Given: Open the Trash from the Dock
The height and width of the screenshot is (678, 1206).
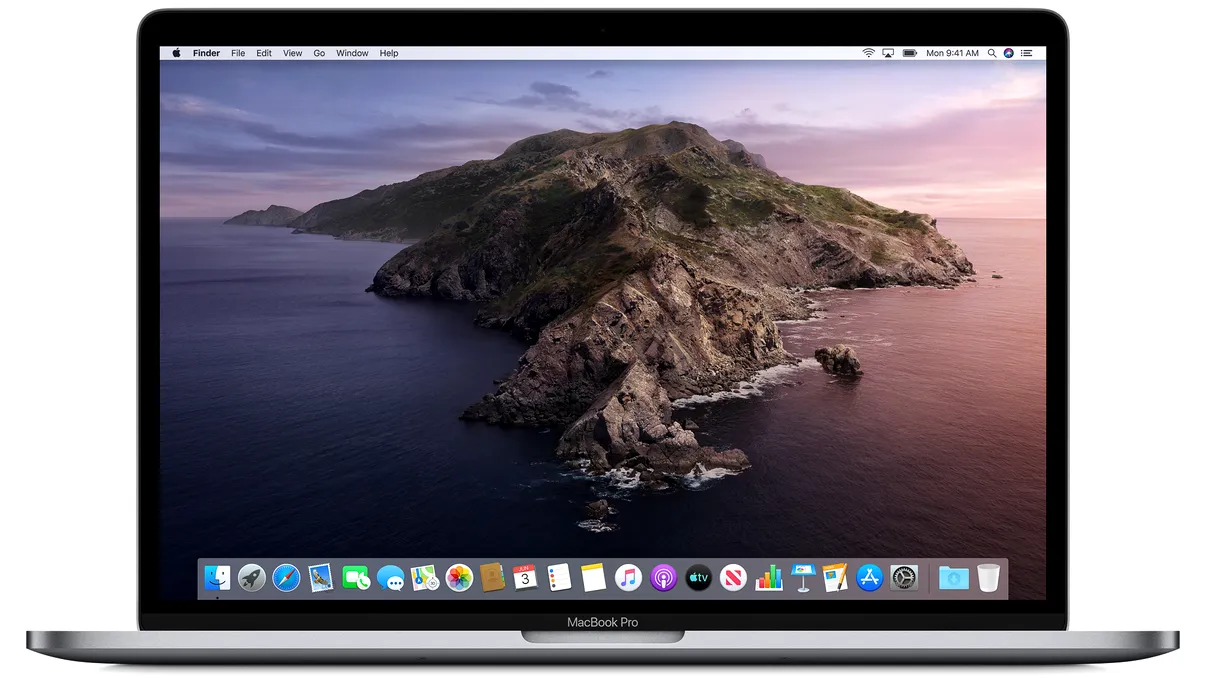Looking at the screenshot, I should click(x=989, y=578).
